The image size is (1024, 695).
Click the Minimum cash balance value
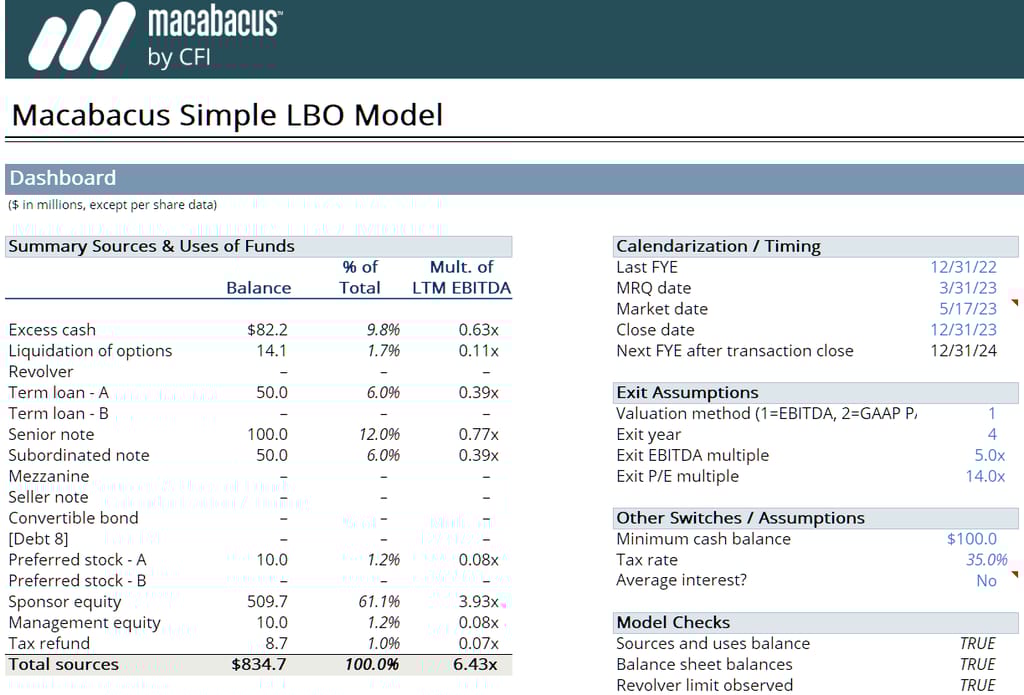pyautogui.click(x=972, y=538)
